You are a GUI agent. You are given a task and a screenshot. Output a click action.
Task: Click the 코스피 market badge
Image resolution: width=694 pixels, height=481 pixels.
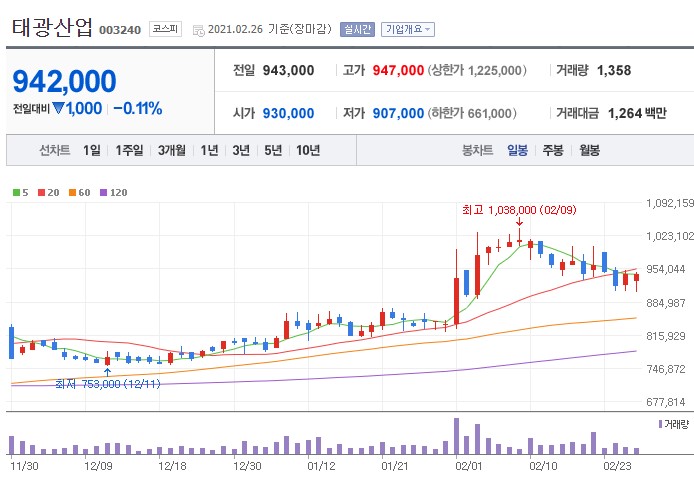coord(165,29)
